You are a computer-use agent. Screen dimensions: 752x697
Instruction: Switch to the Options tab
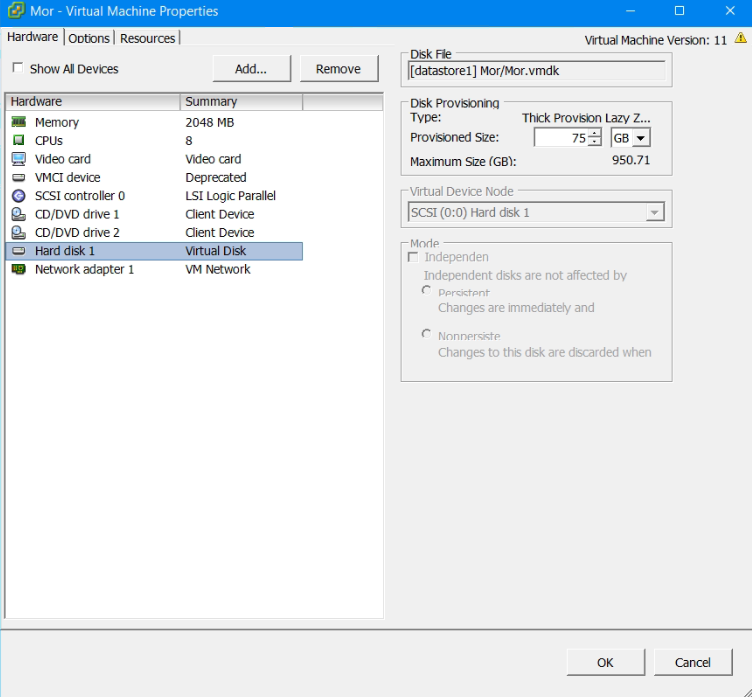coord(89,38)
